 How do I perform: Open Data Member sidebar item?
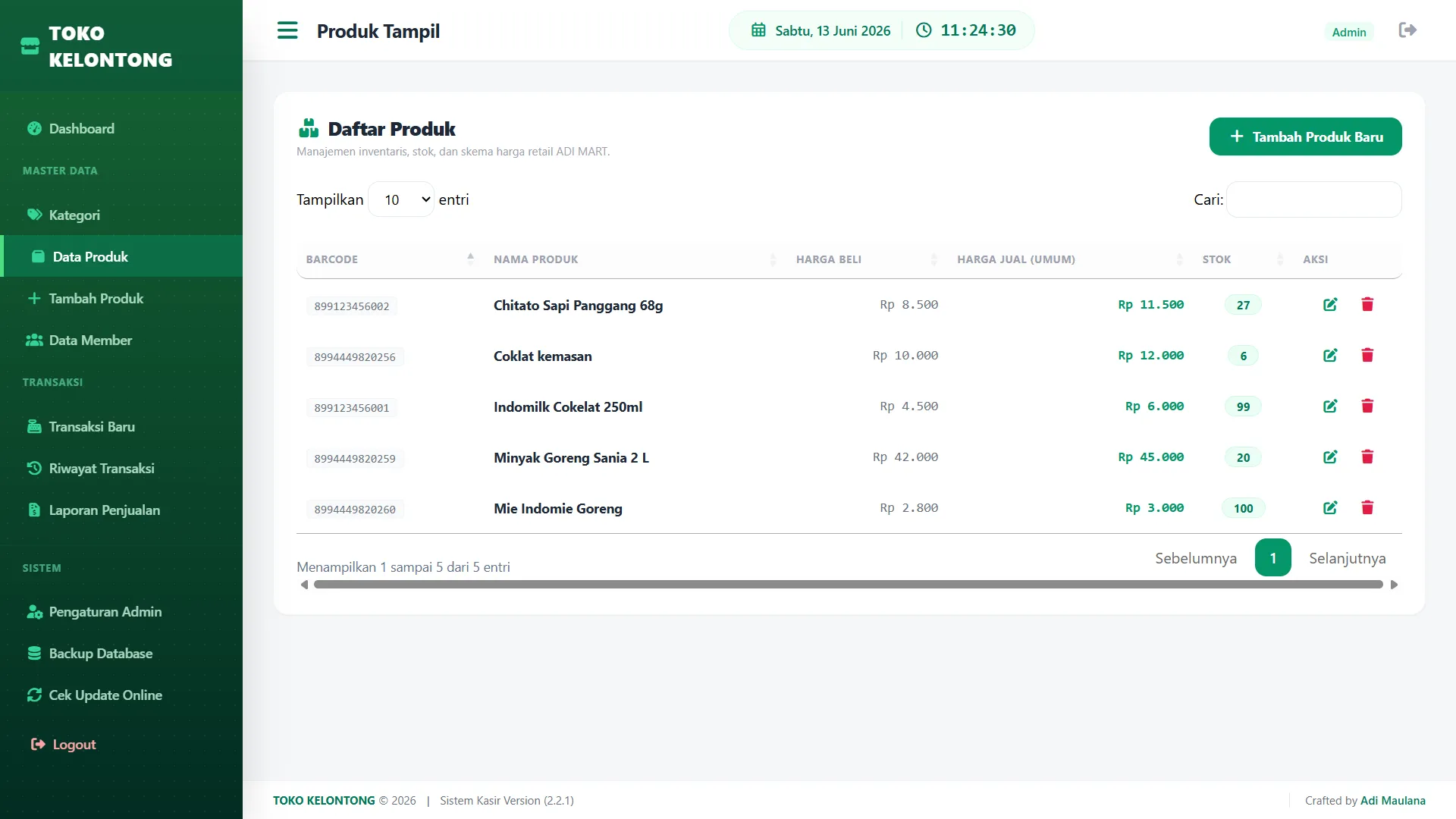tap(121, 340)
